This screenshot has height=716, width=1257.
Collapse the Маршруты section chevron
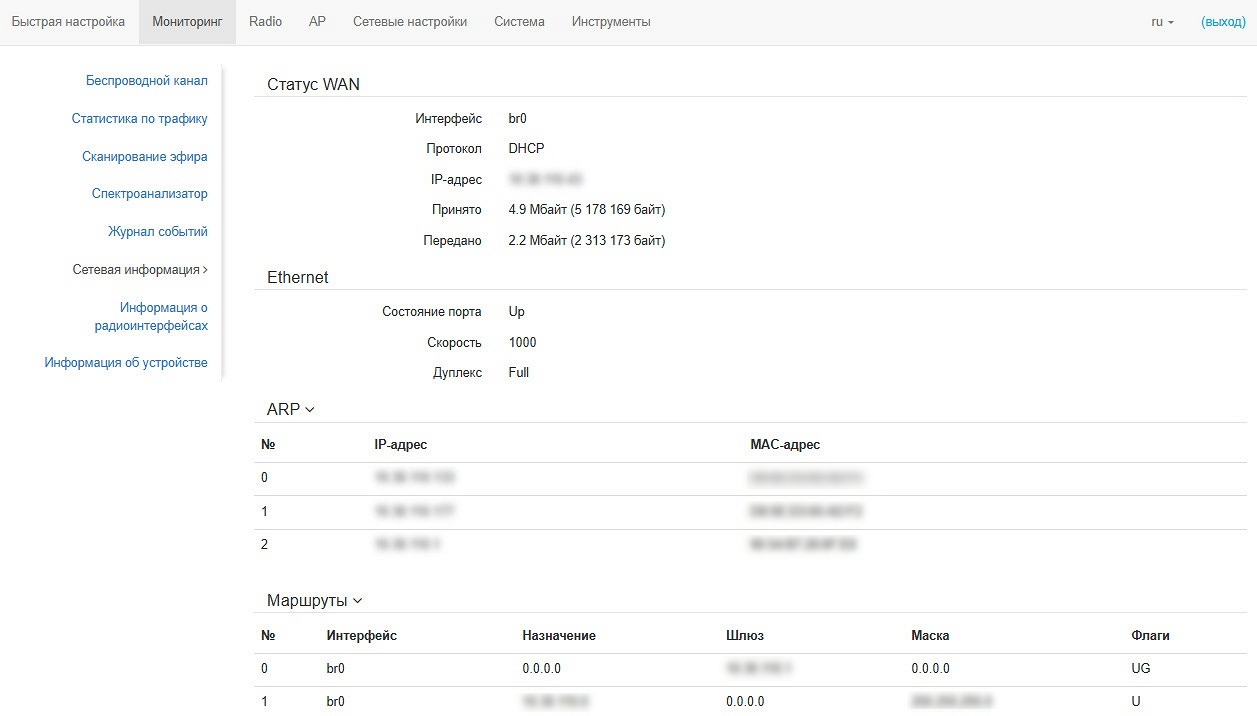coord(357,601)
